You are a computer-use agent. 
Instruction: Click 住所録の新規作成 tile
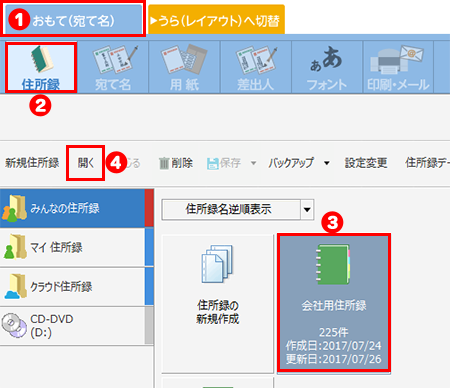pos(217,303)
